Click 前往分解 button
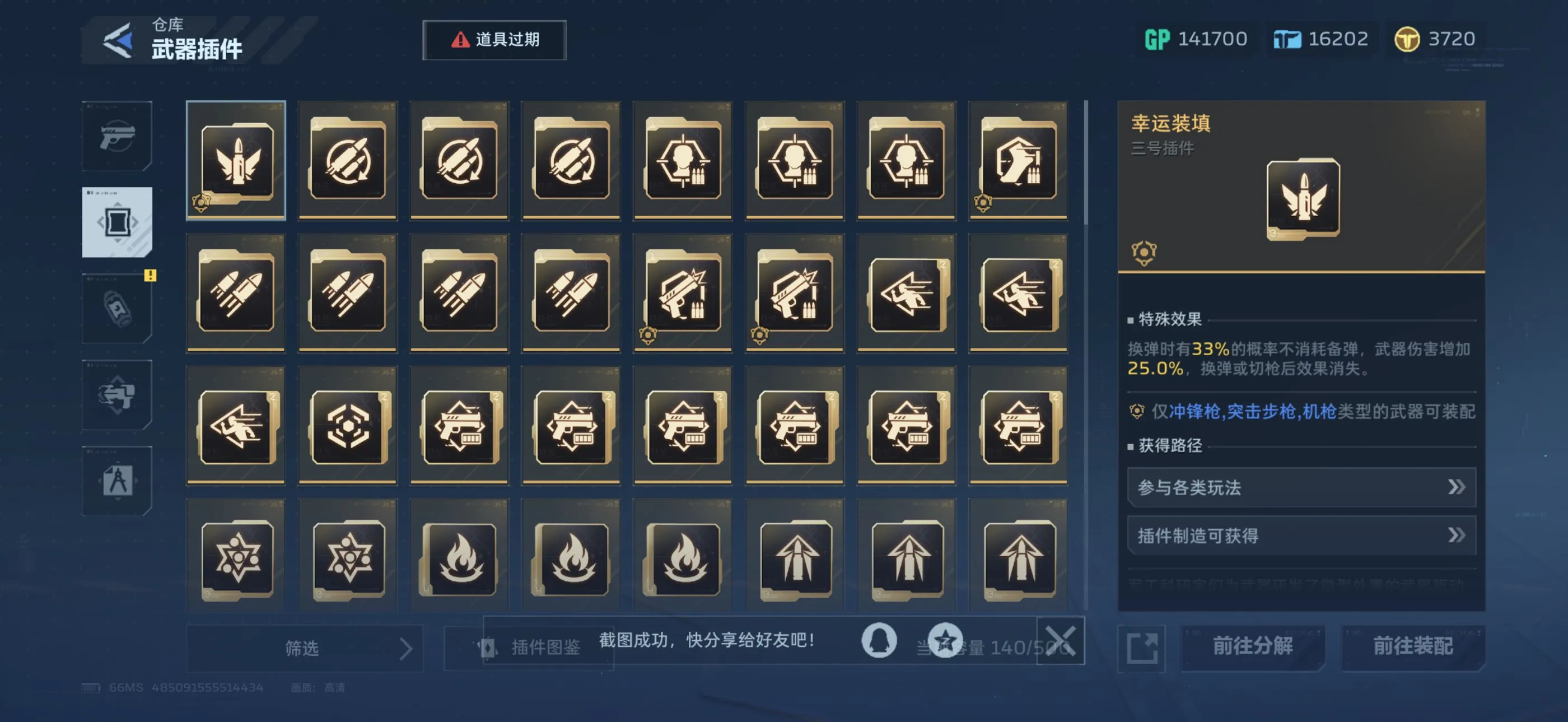Image resolution: width=1568 pixels, height=722 pixels. (1253, 646)
